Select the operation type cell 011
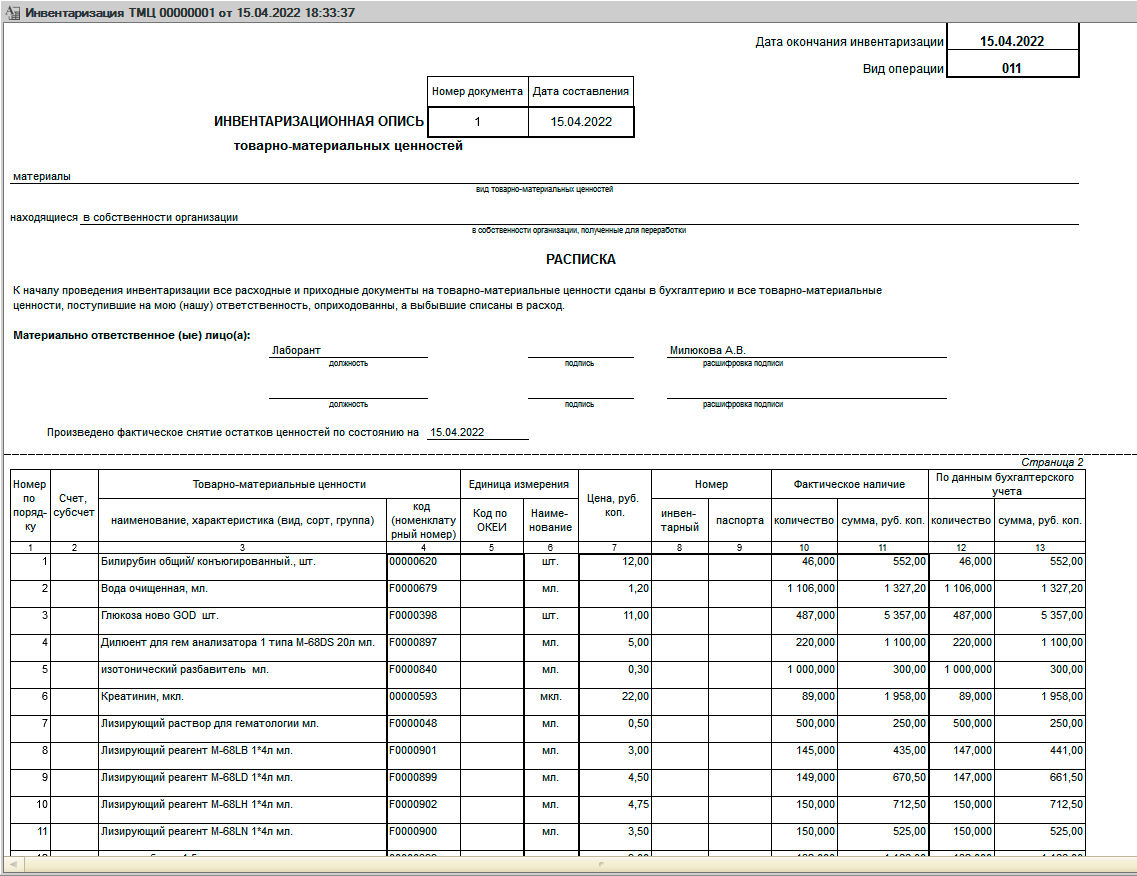The height and width of the screenshot is (876, 1137). [x=1012, y=69]
